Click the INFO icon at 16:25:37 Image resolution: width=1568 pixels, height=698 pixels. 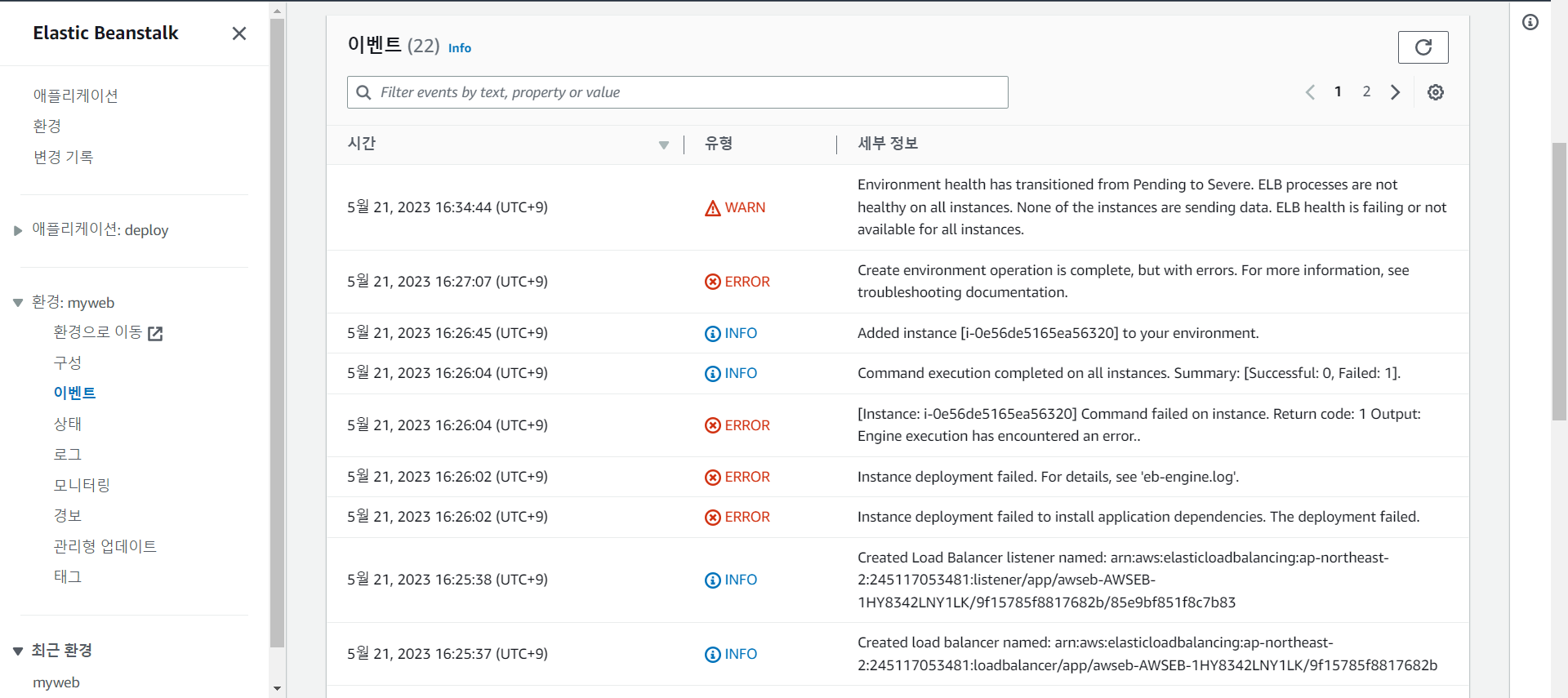click(x=713, y=654)
